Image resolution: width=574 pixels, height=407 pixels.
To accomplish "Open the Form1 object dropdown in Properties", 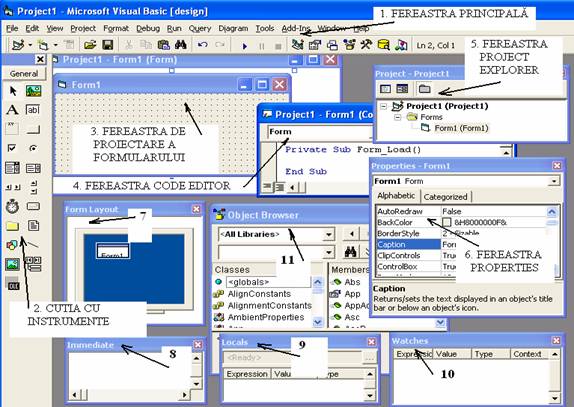I will pos(554,181).
